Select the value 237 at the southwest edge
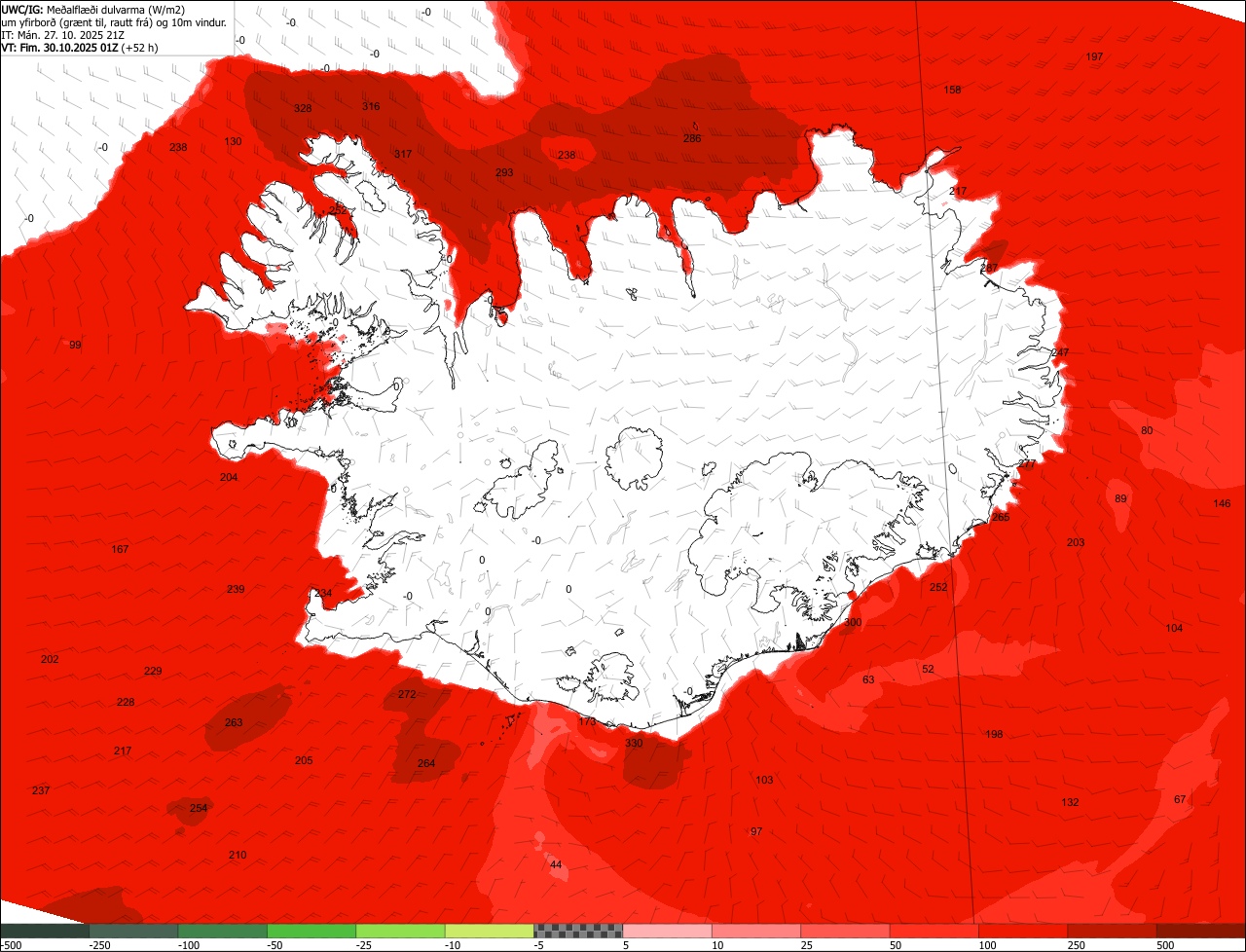The height and width of the screenshot is (952, 1246). tap(40, 790)
